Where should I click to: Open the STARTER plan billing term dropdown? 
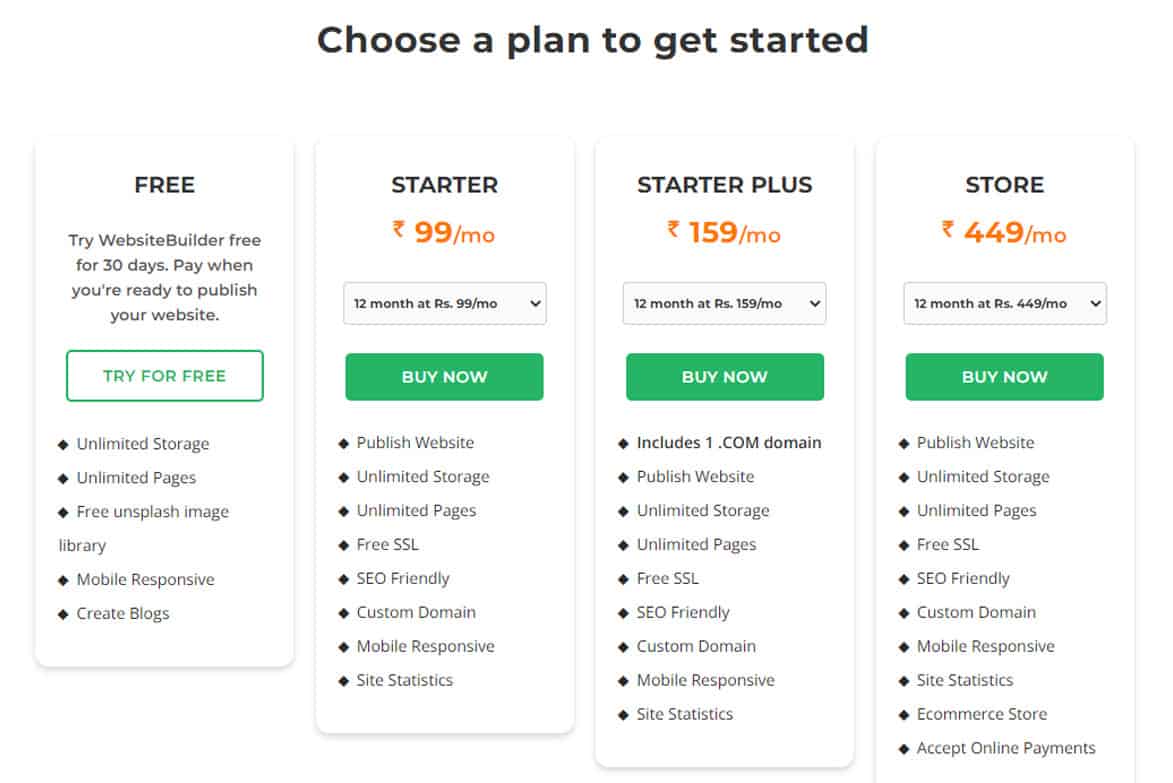(444, 303)
